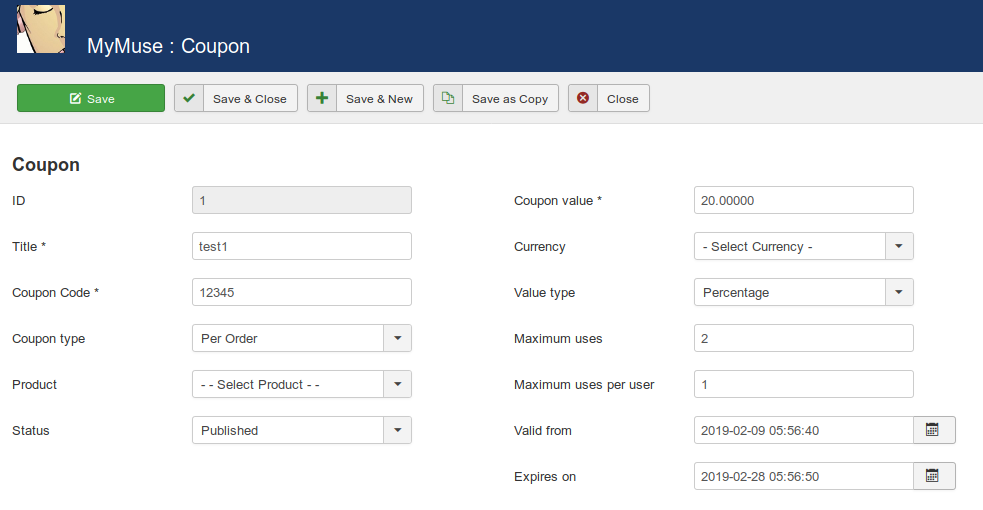Click the disabled ID field
Image resolution: width=983 pixels, height=510 pixels.
(302, 200)
